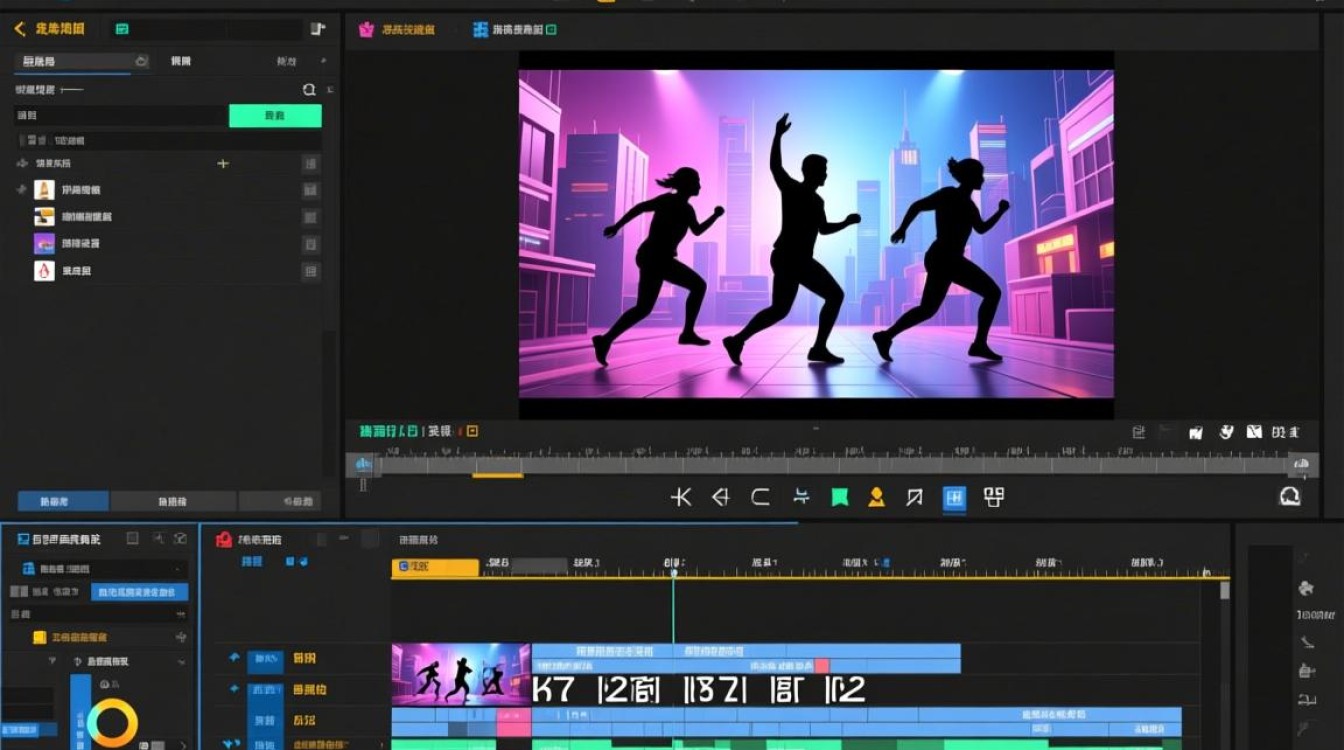
Task: Click the red camera icon in timeline header
Action: 224,539
